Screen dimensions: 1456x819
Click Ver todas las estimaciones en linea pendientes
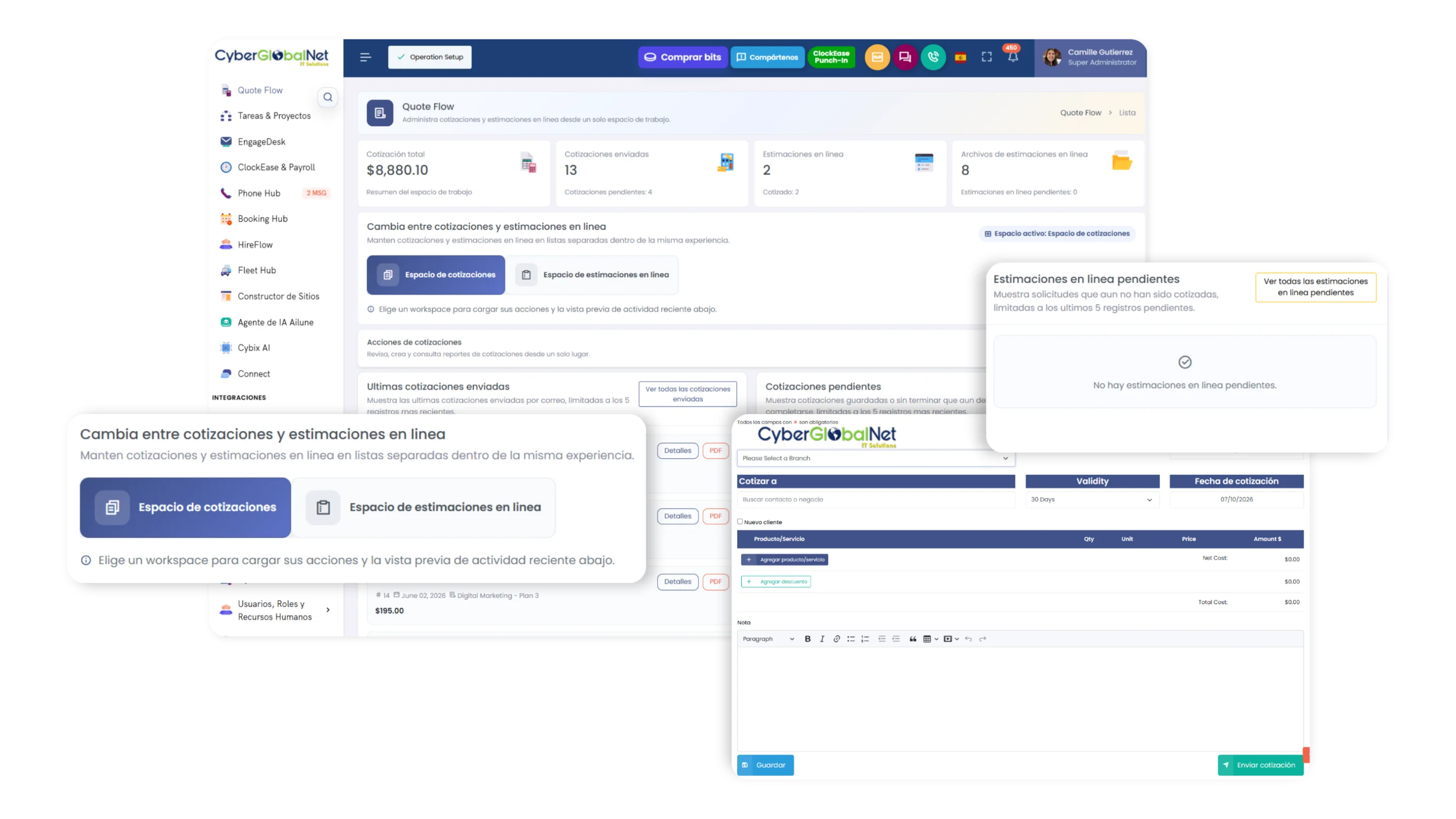coord(1315,287)
